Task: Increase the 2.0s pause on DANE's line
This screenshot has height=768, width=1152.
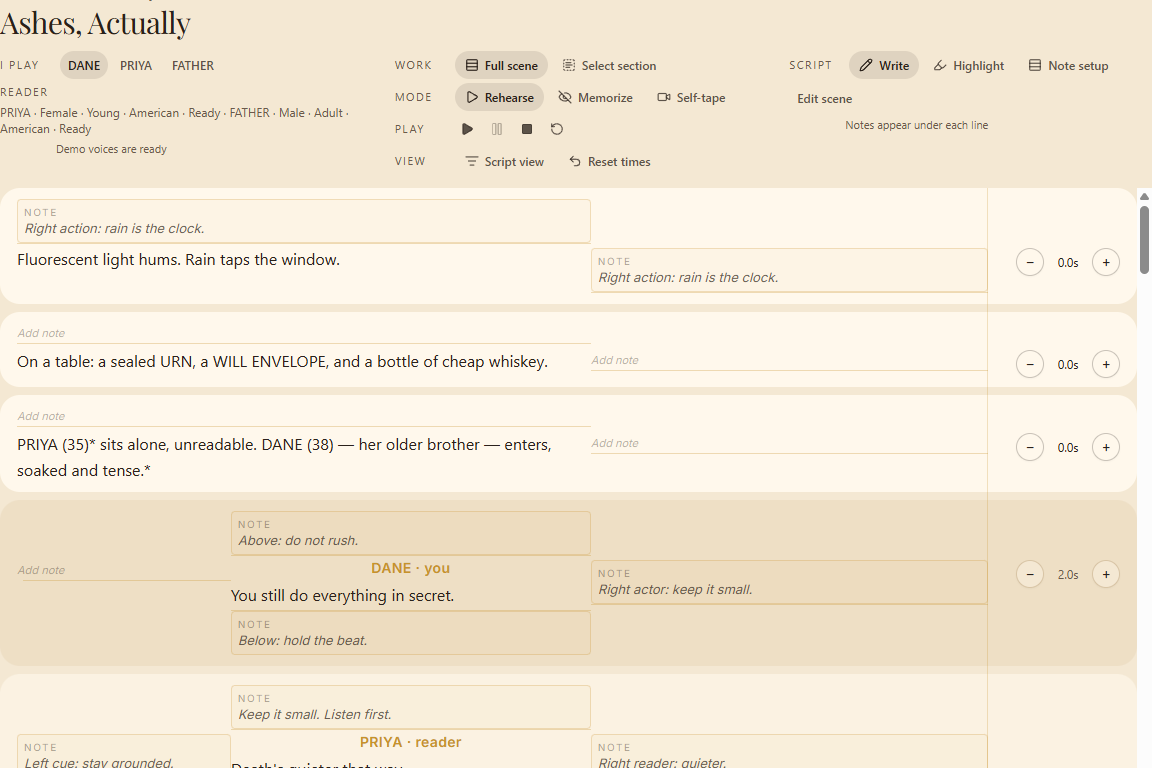Action: point(1106,575)
